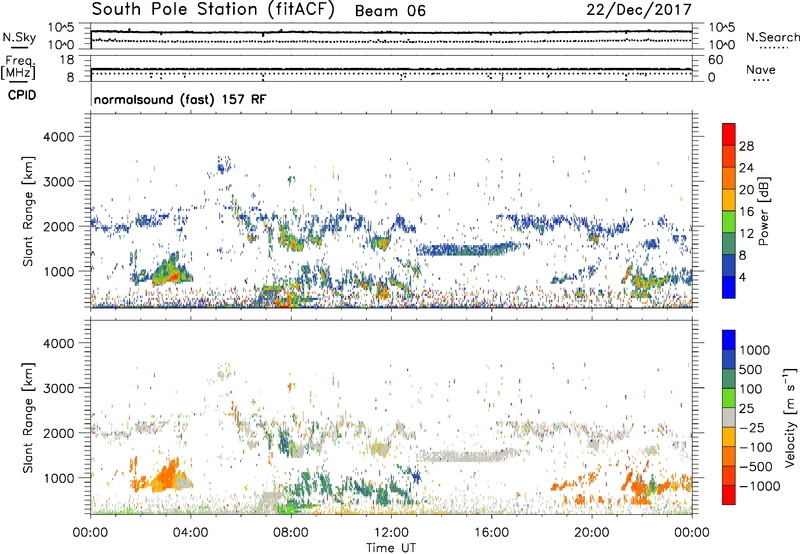Click the solid frequency trace line
The image size is (800, 554).
pyautogui.click(x=391, y=69)
